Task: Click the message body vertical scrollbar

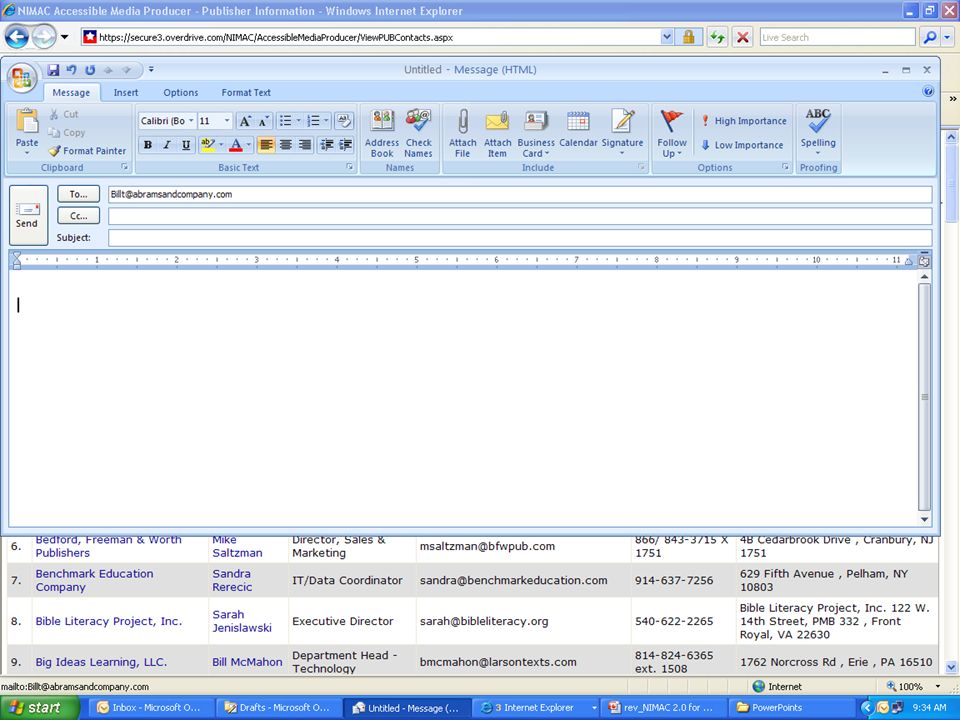Action: [x=924, y=397]
